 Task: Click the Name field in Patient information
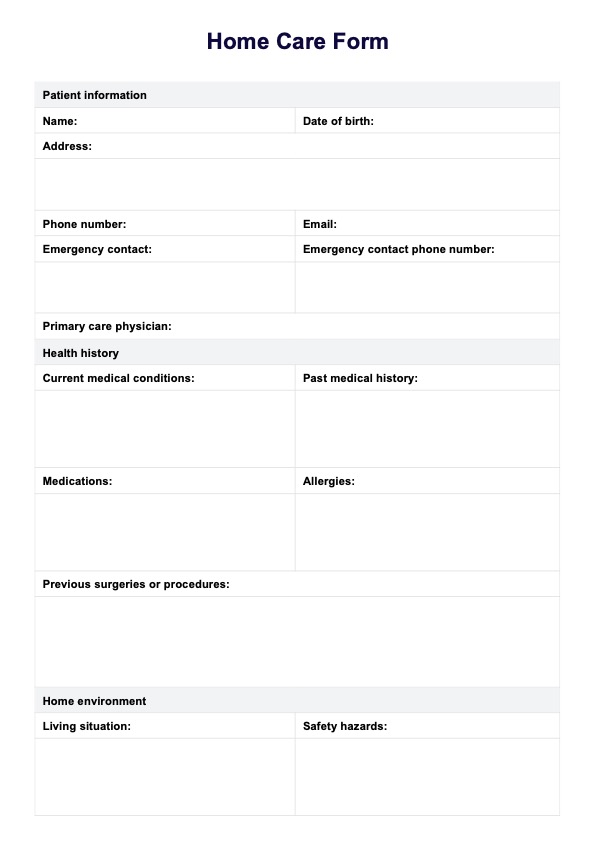point(165,121)
